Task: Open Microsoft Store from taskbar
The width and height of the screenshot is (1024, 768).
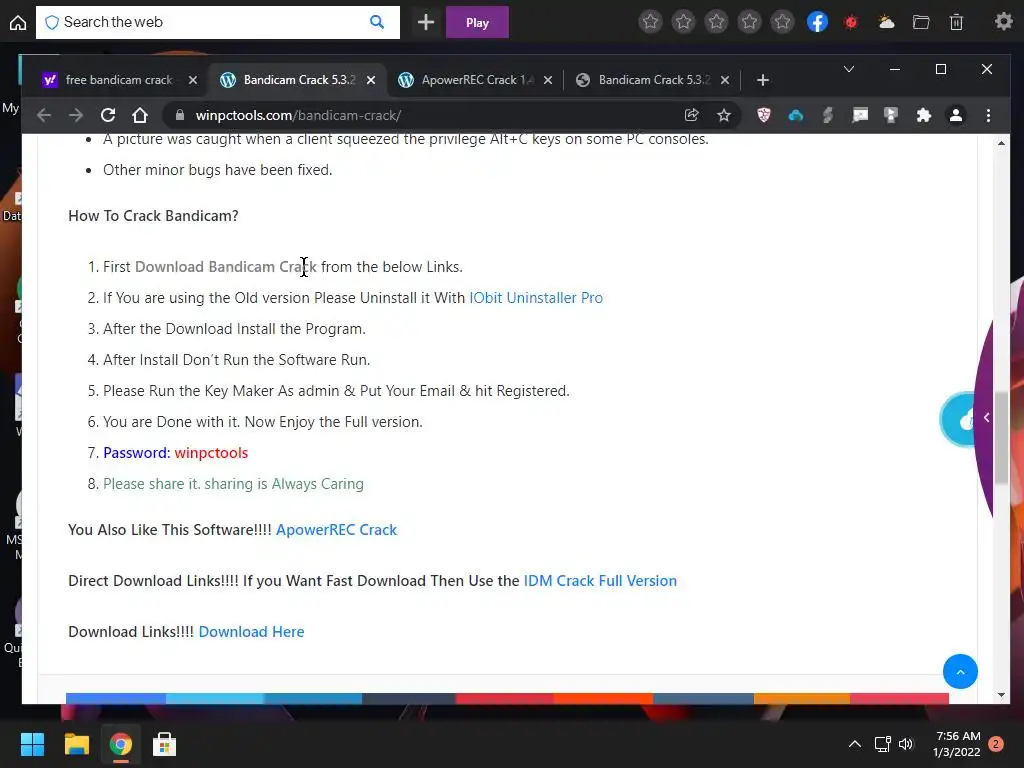Action: click(x=164, y=744)
